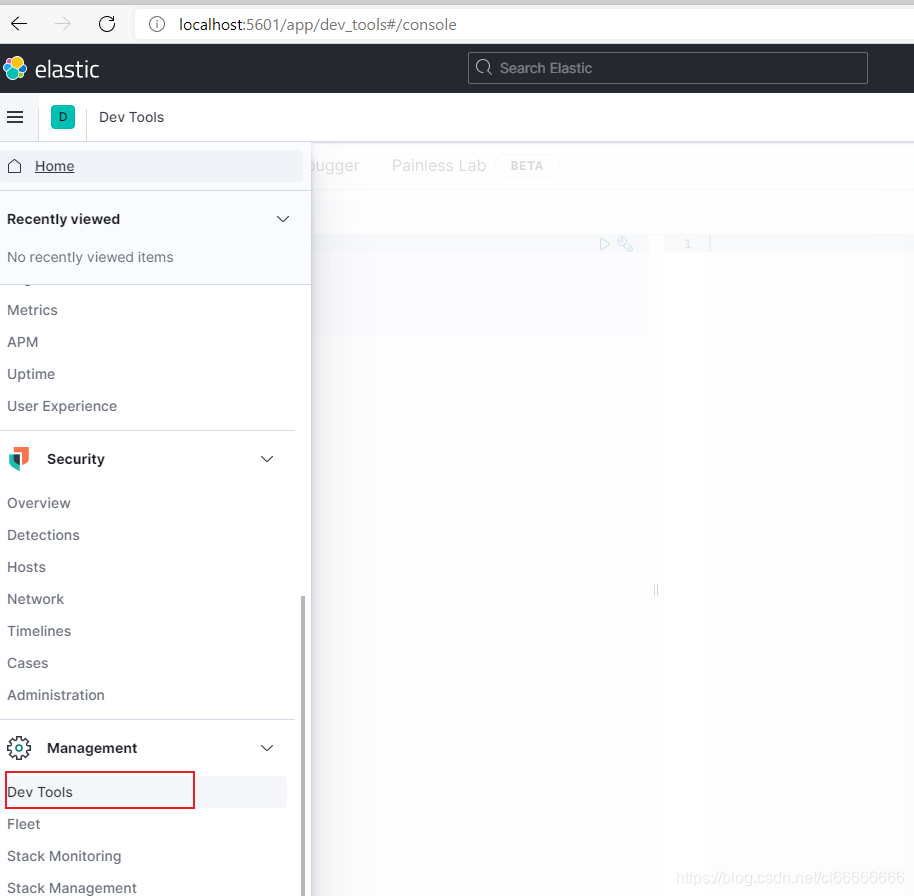Toggle the hamburger navigation menu
The width and height of the screenshot is (914, 896).
[x=15, y=117]
